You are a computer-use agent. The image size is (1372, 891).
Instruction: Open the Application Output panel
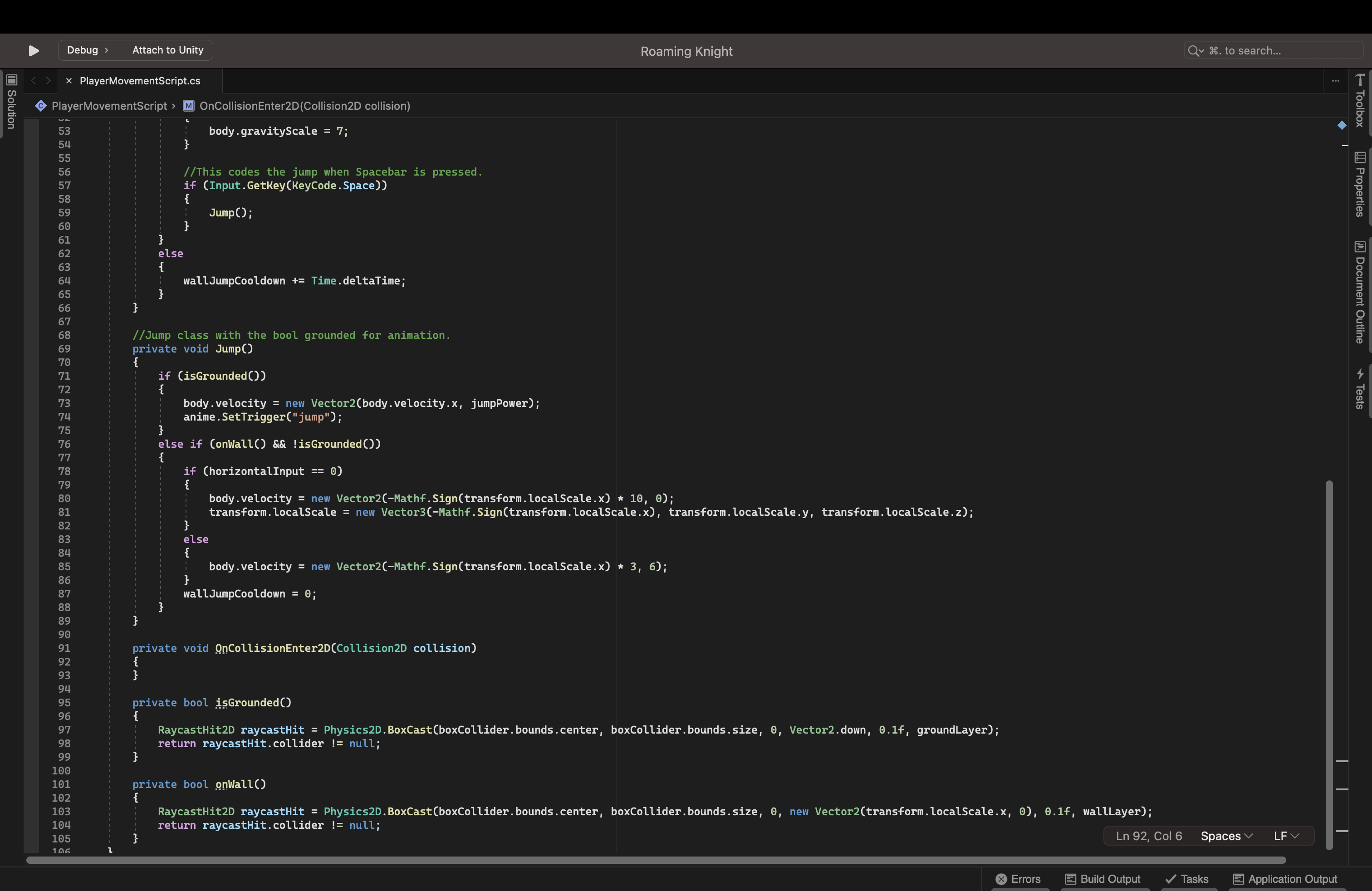click(1285, 879)
